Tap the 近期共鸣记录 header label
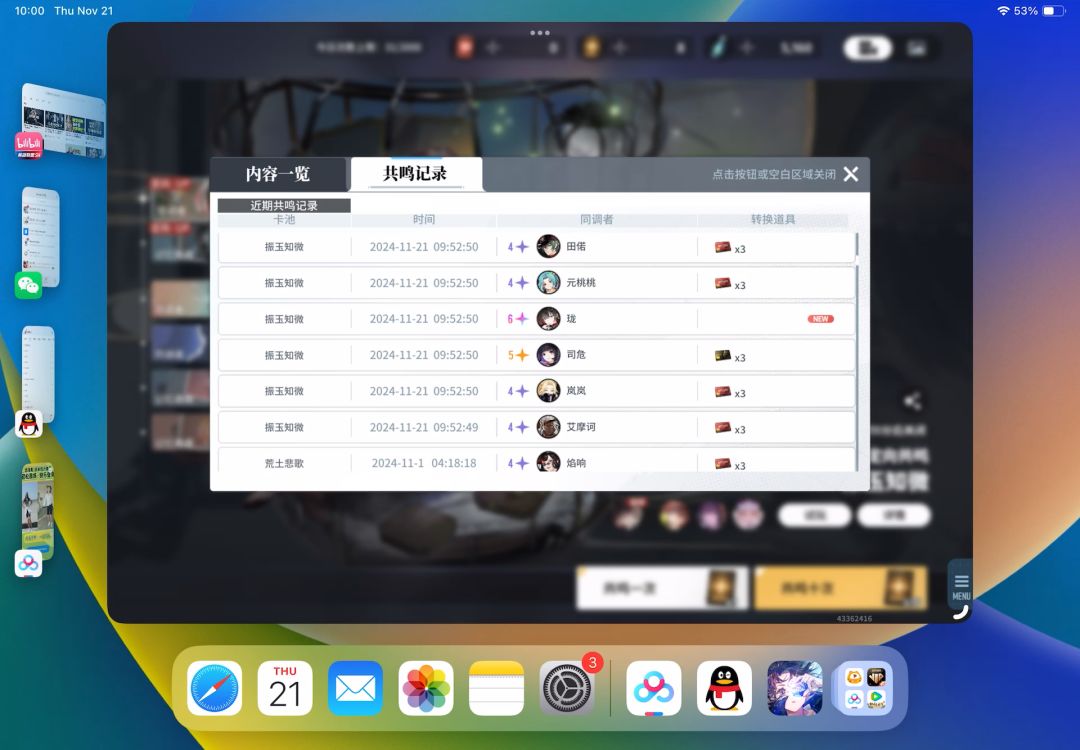 284,205
